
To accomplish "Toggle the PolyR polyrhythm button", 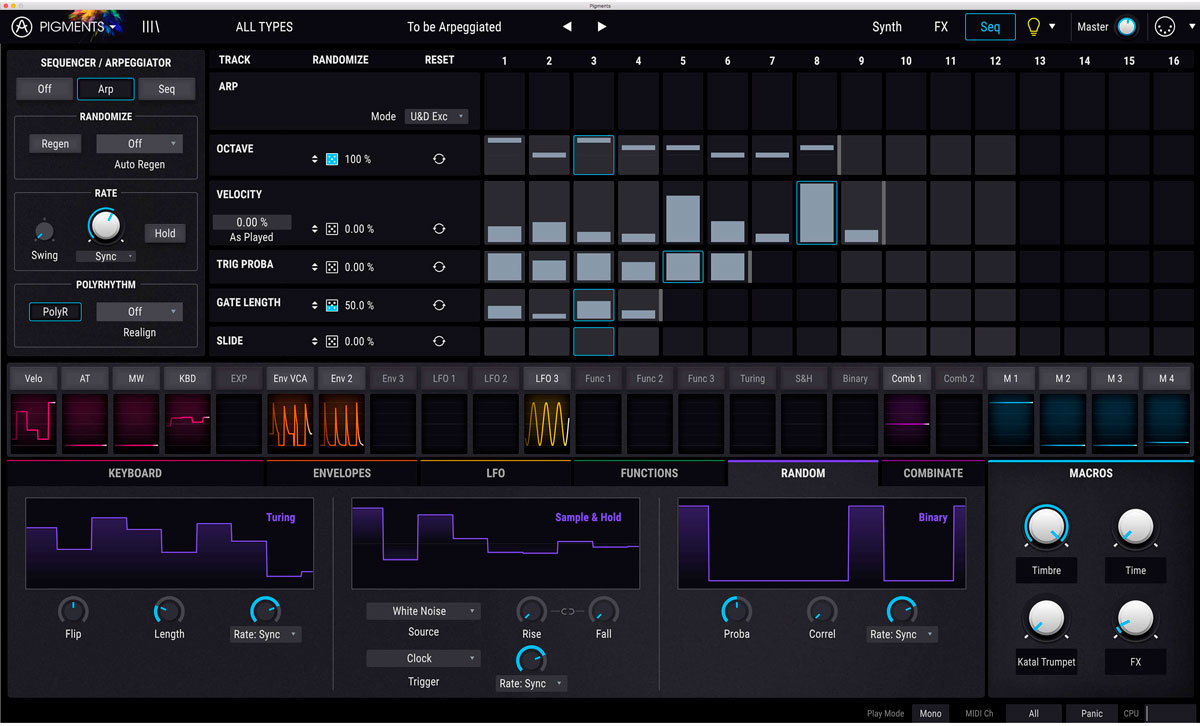I will tap(55, 312).
